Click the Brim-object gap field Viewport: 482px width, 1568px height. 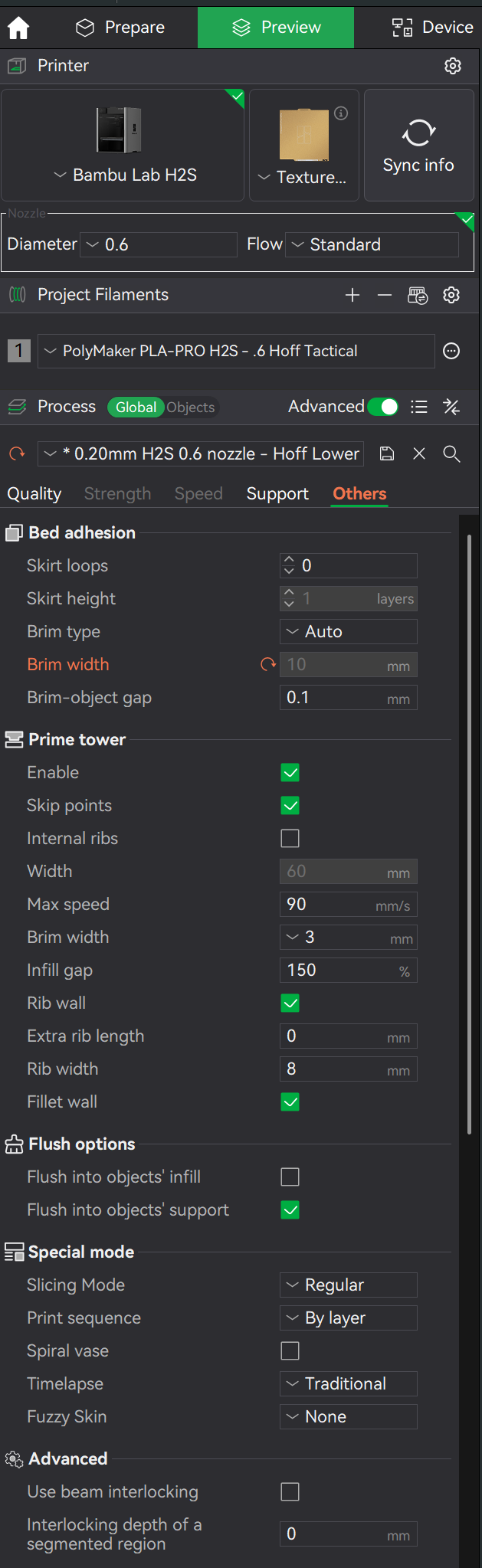point(349,698)
